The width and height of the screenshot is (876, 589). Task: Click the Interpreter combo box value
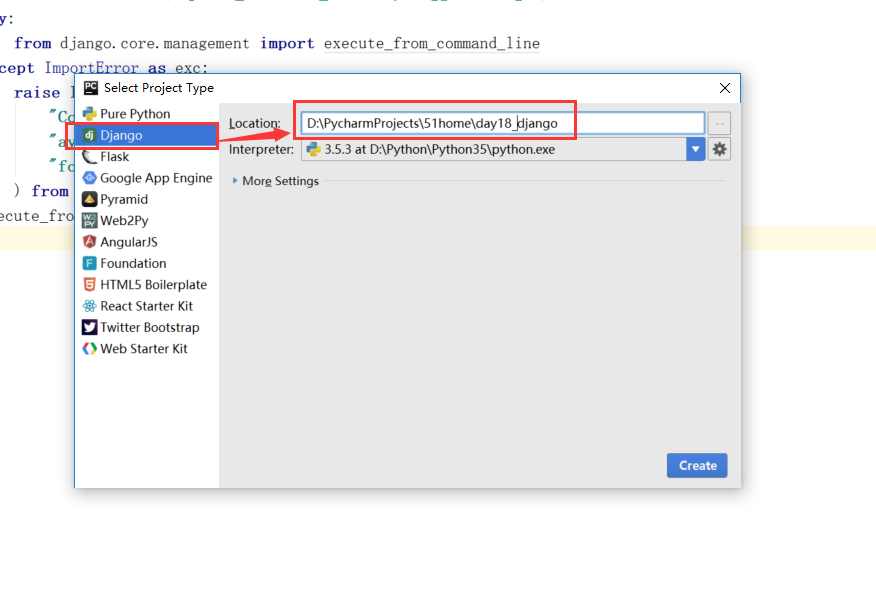point(494,149)
